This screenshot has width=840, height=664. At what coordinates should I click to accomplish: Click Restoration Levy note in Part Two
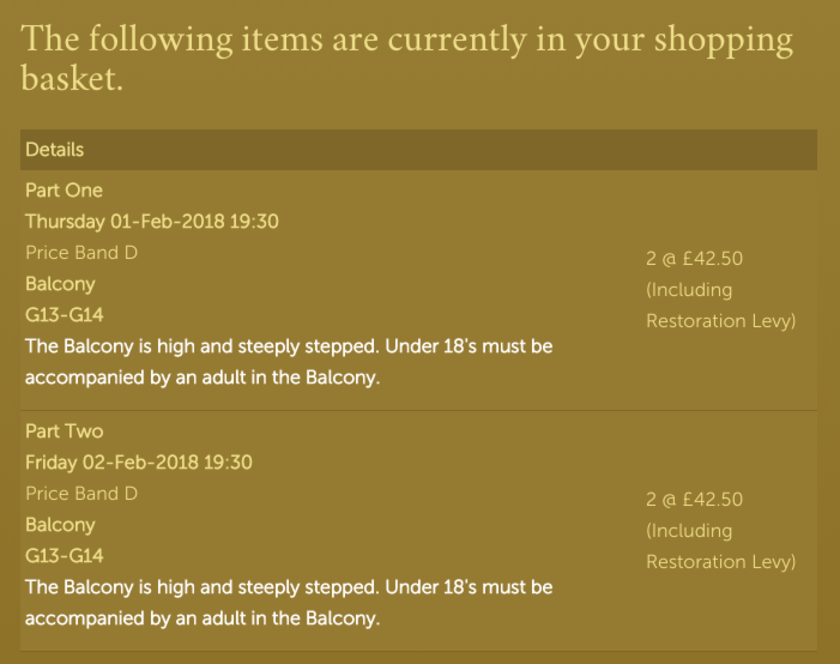721,562
